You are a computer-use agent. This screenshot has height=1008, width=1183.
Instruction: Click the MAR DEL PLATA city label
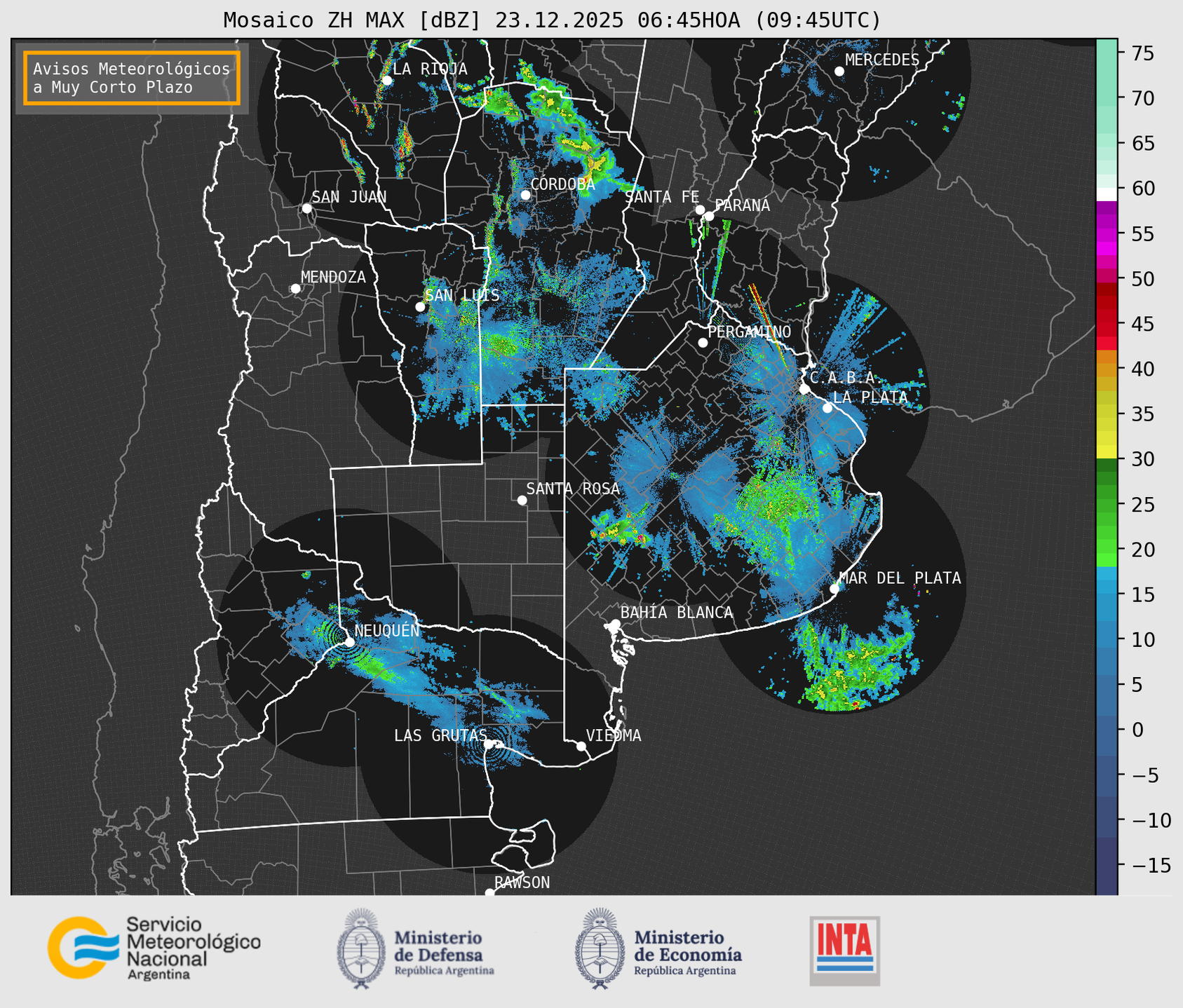tap(900, 578)
